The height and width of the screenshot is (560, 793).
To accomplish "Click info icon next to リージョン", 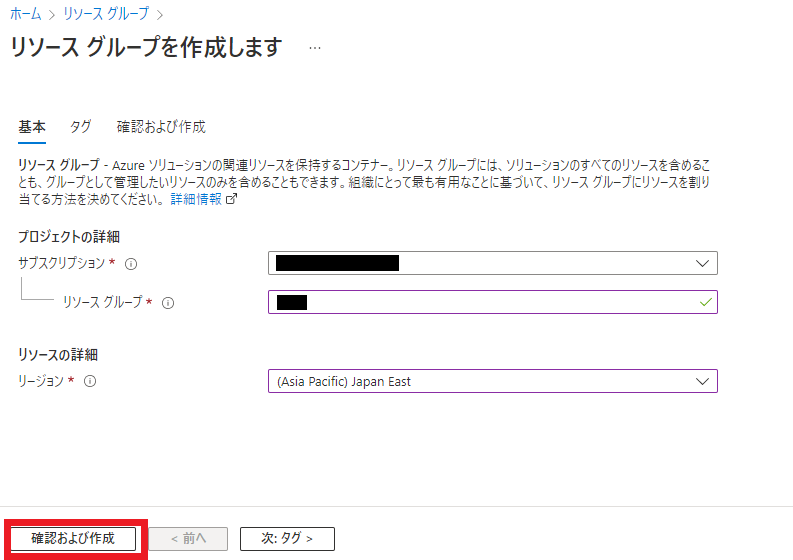I will click(x=90, y=381).
